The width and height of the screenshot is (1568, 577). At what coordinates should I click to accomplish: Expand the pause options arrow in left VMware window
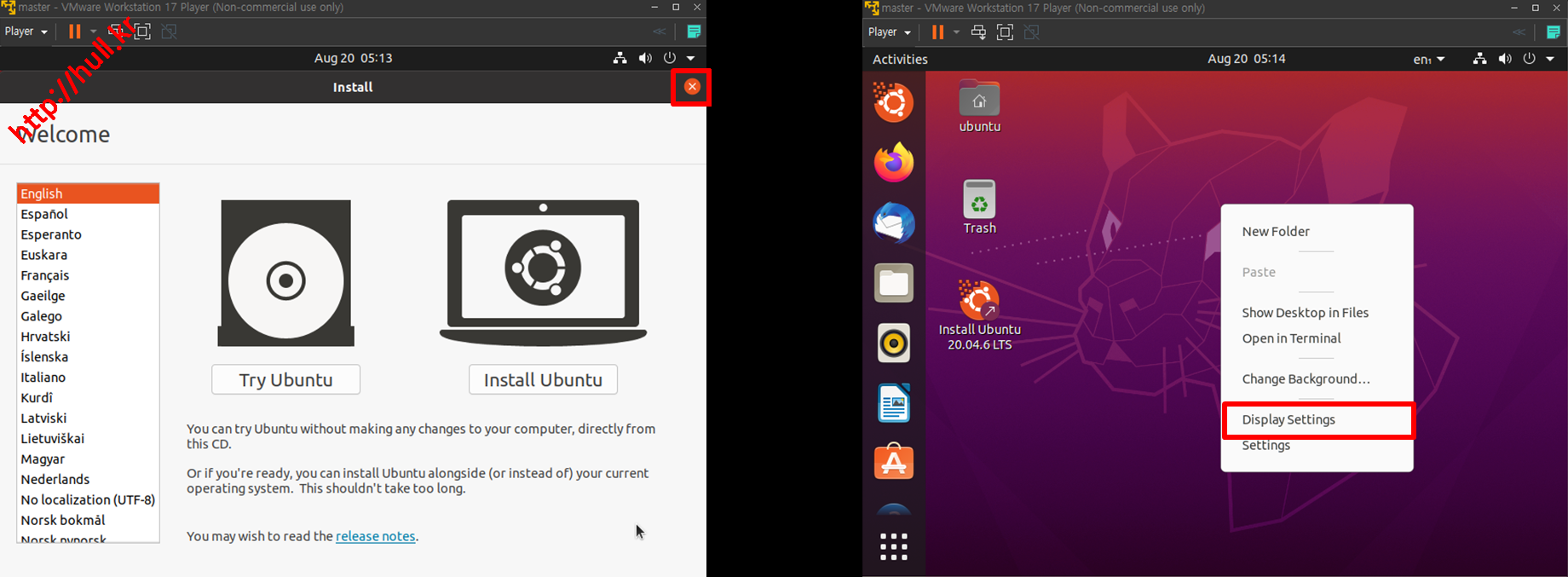coord(94,32)
